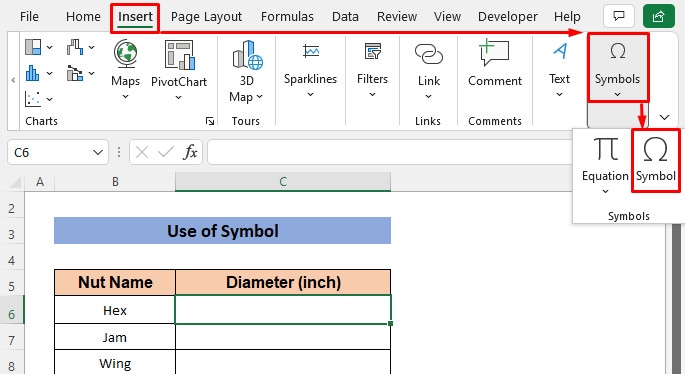Select the 'Hex' cell
685x374 pixels.
tap(115, 310)
